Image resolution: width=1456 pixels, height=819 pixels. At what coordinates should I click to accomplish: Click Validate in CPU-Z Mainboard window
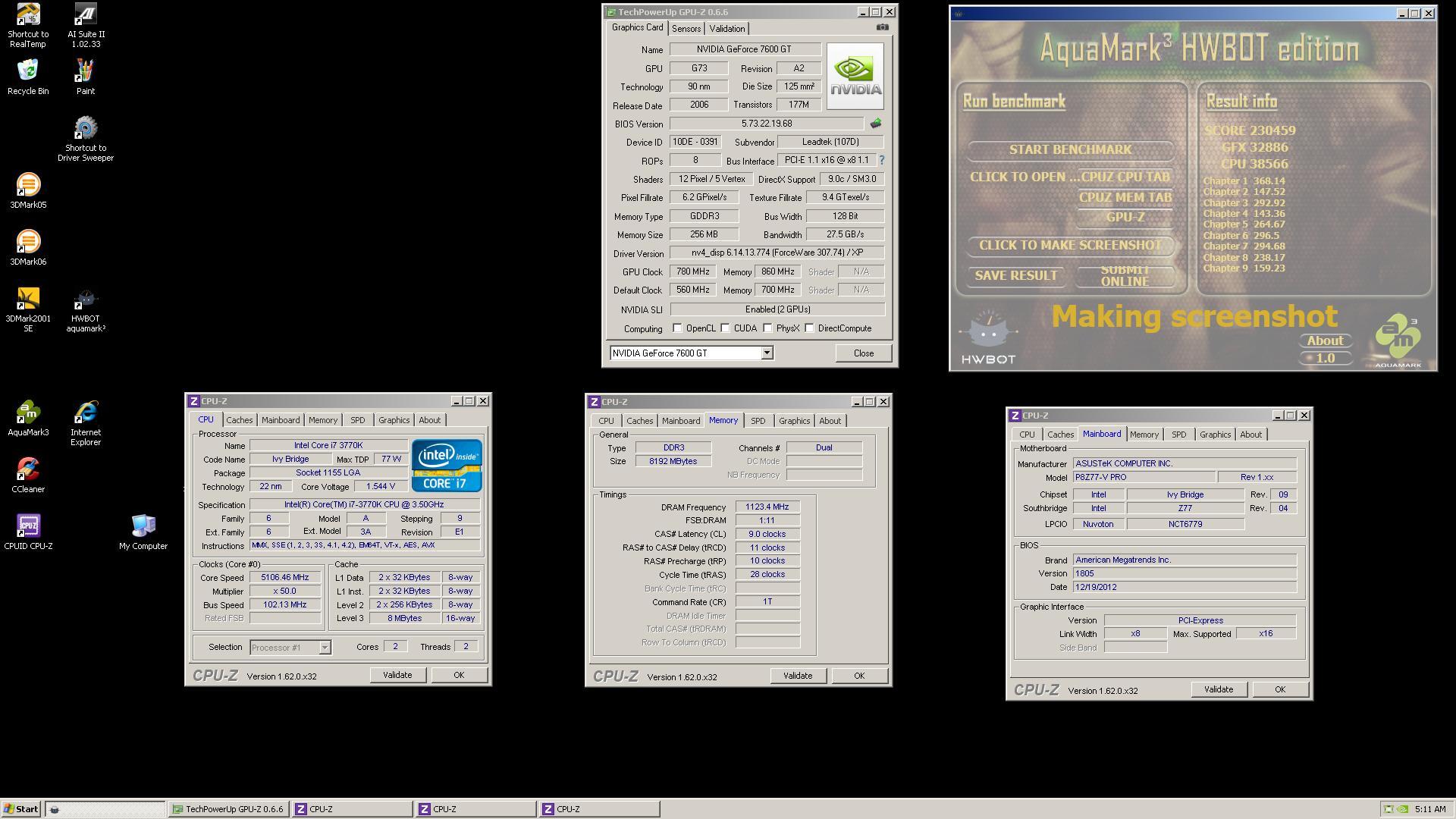[x=1218, y=689]
